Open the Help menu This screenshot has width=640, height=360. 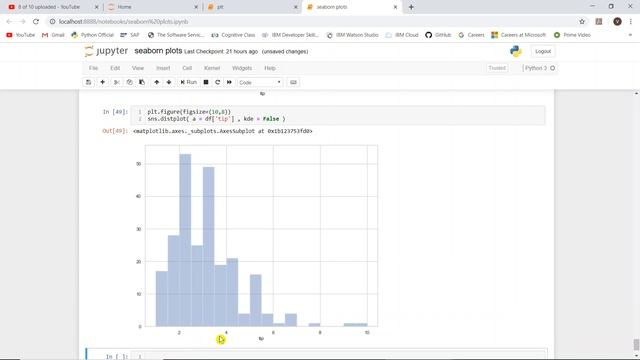pos(270,68)
